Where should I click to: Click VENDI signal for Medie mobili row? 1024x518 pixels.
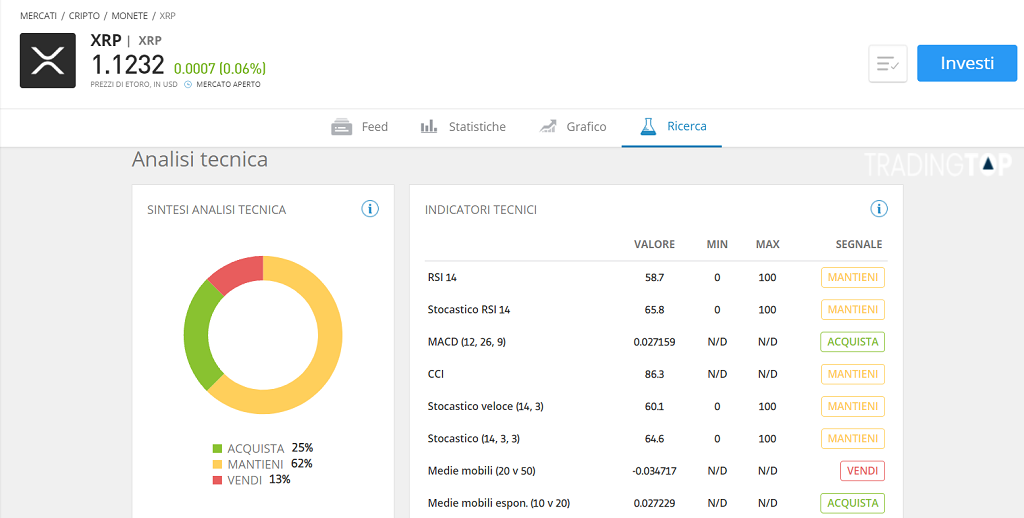coord(862,471)
